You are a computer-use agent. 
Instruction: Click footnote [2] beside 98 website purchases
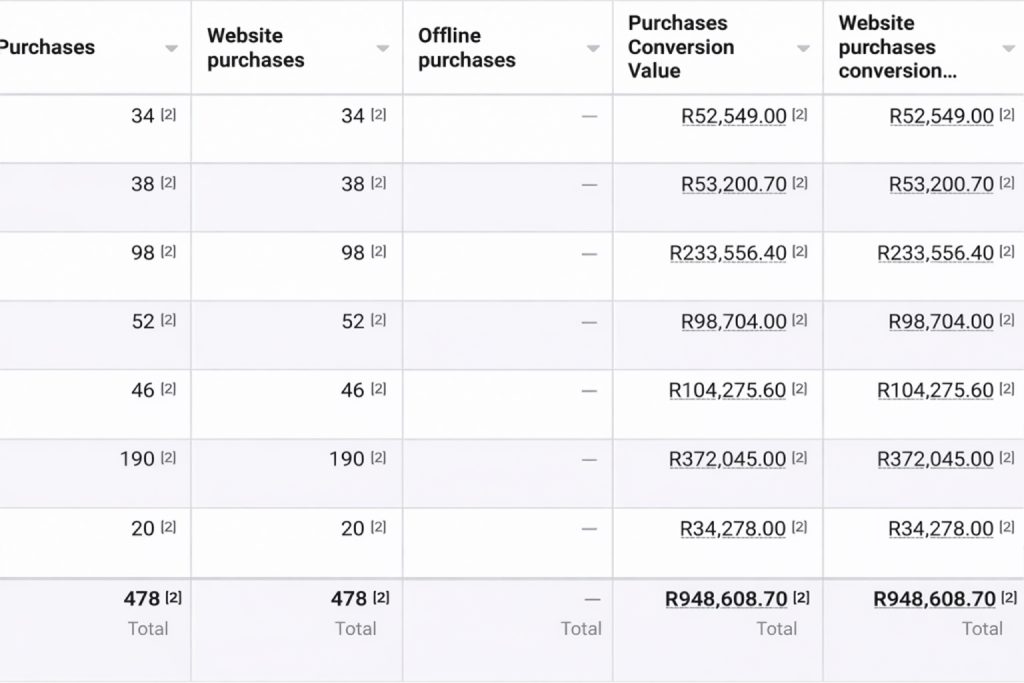tap(378, 252)
